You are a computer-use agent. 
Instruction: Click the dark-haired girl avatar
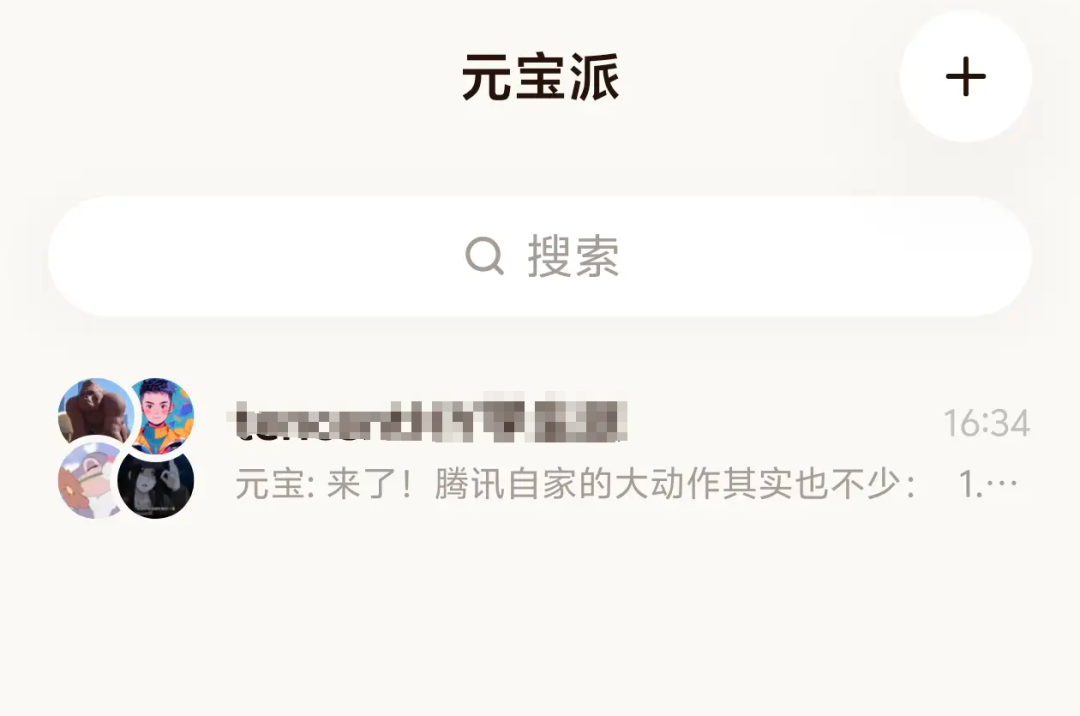pos(156,482)
